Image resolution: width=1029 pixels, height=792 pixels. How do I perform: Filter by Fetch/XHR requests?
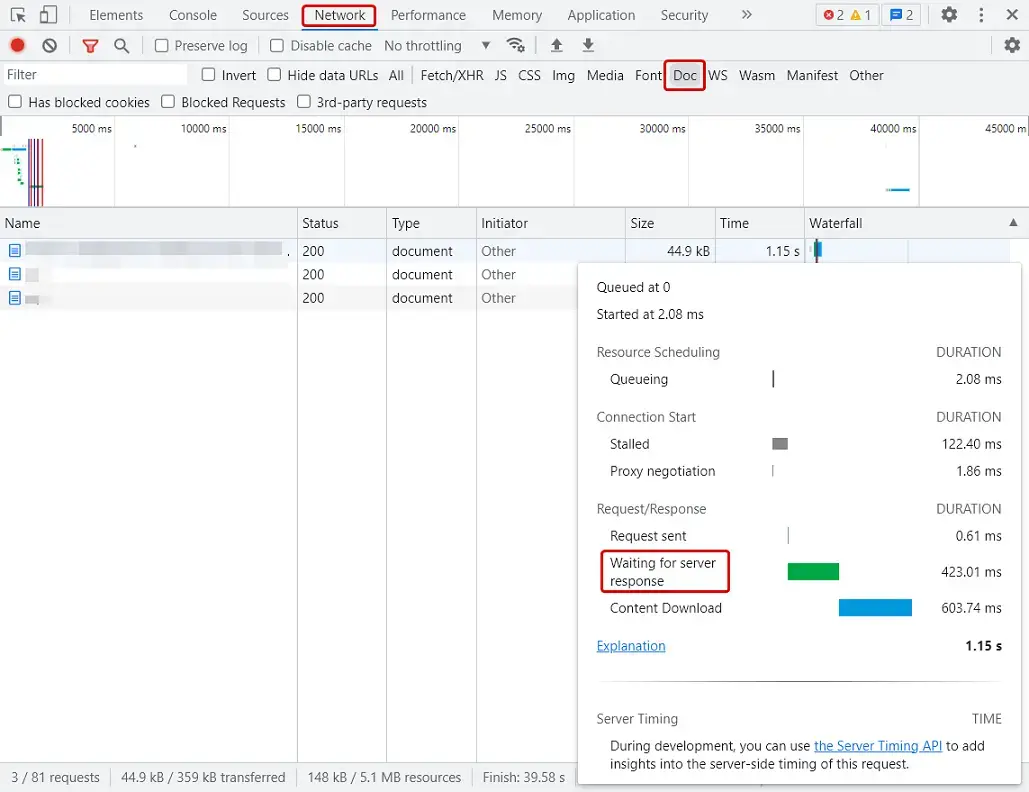point(452,75)
